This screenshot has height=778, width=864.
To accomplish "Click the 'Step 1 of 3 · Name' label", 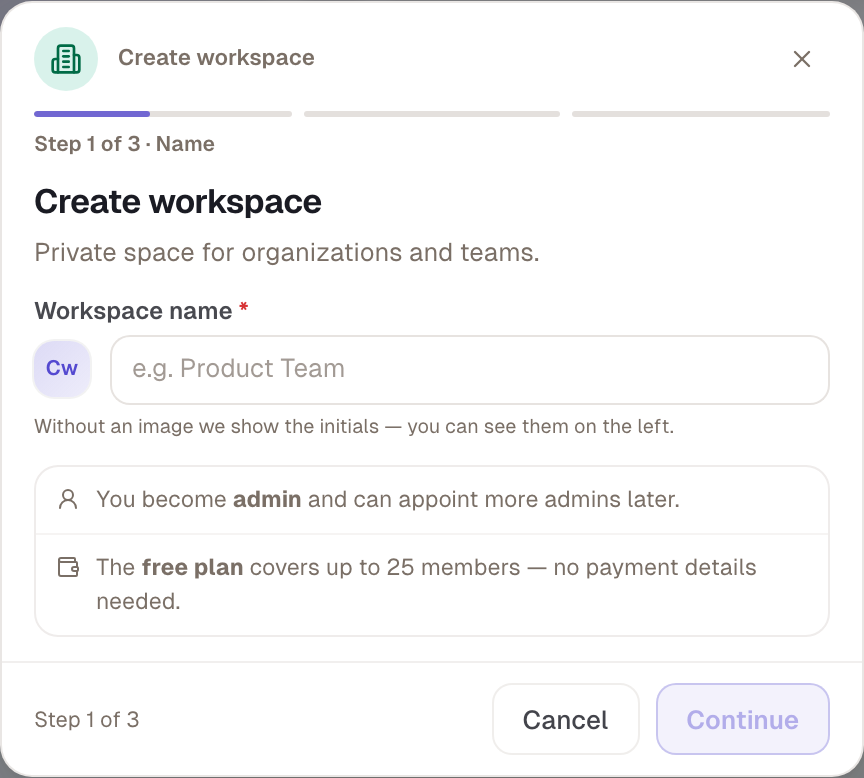I will [x=125, y=144].
